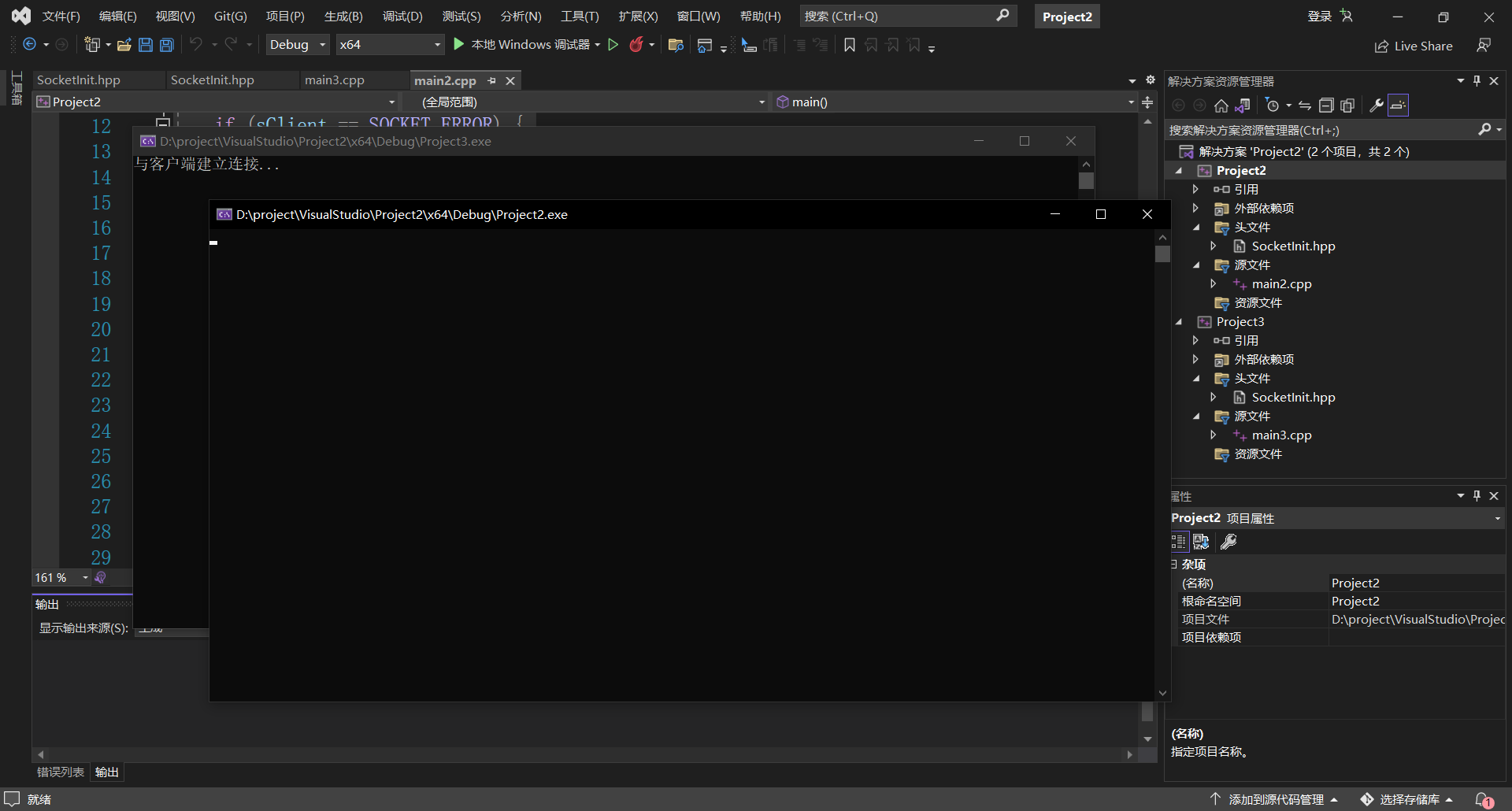Click the Save All toolbar icon
This screenshot has height=811, width=1512.
tap(167, 45)
